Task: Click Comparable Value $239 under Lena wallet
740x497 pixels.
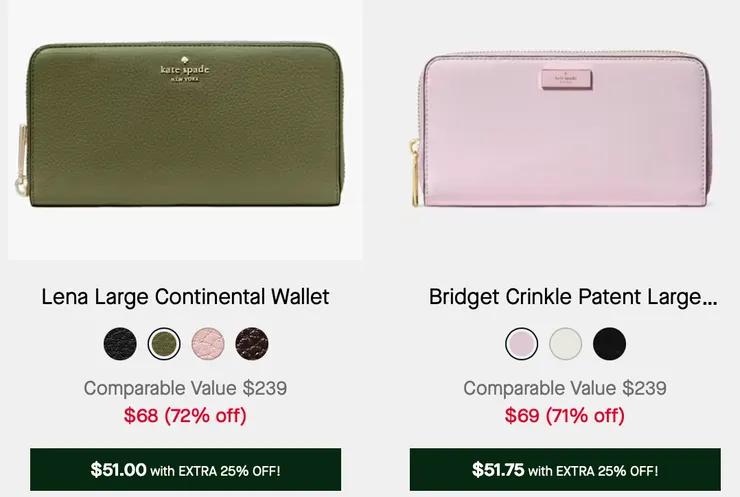Action: 185,388
